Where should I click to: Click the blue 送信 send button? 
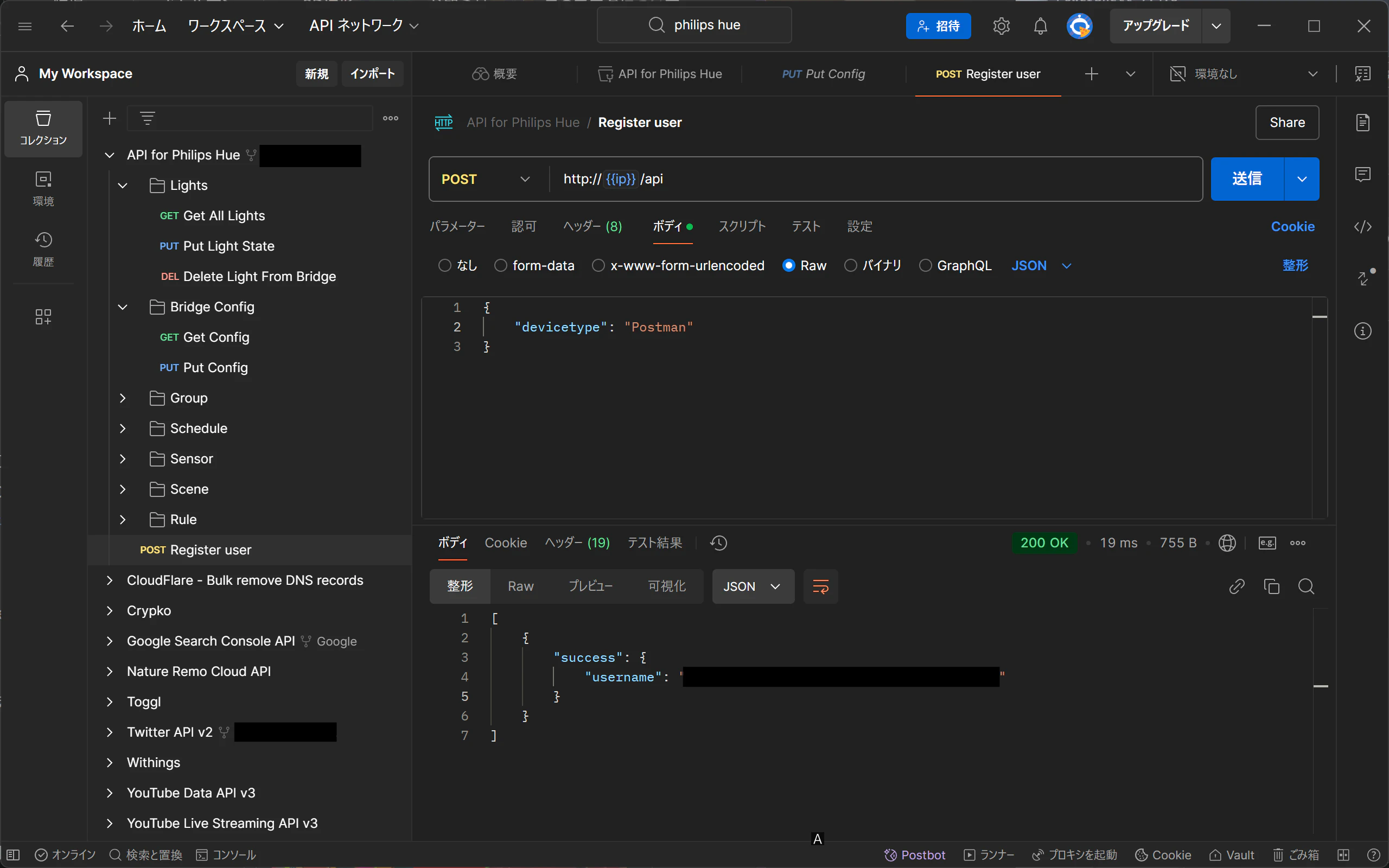point(1247,179)
